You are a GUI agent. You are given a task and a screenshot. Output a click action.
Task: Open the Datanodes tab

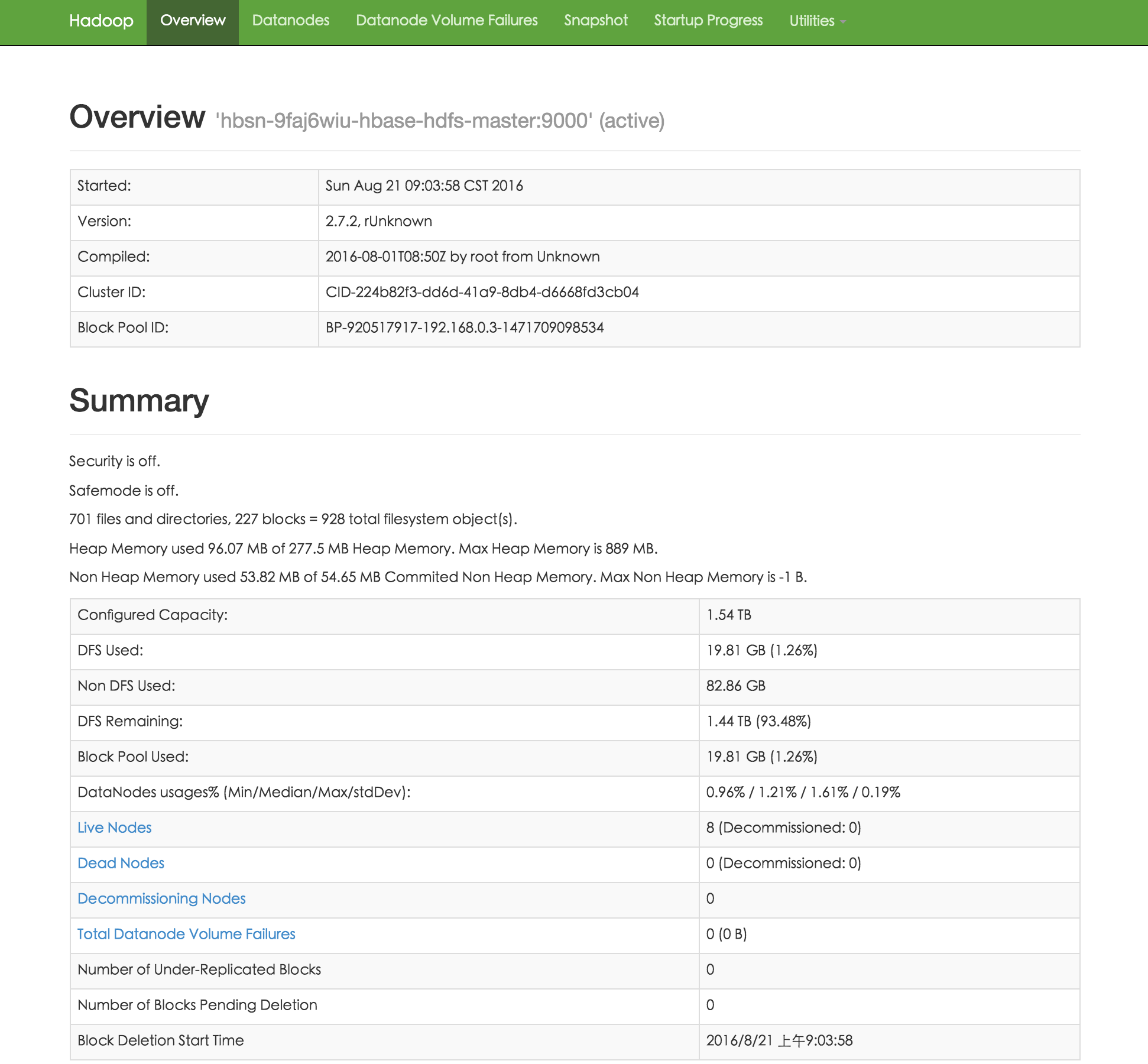(290, 21)
